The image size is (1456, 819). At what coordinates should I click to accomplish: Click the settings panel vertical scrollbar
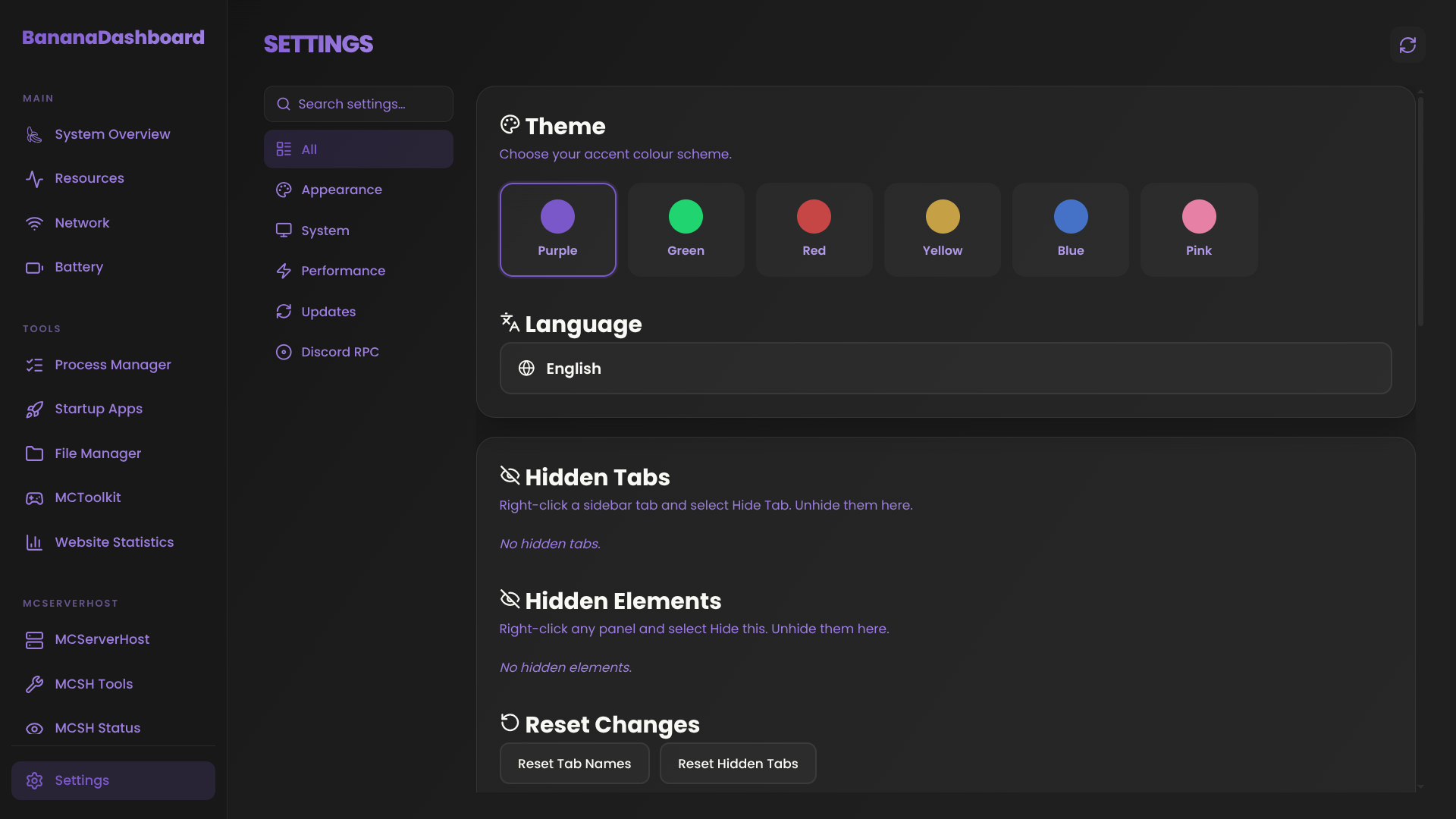click(1420, 212)
